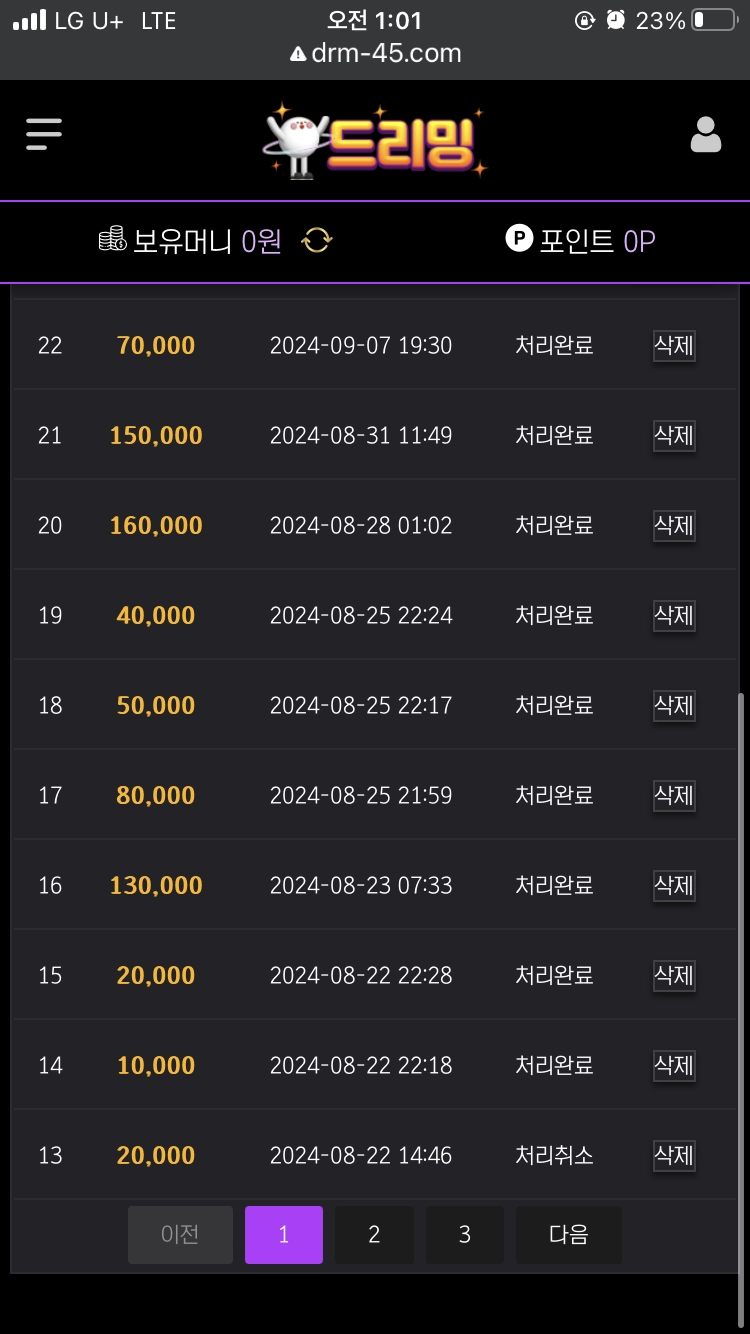The height and width of the screenshot is (1334, 750).
Task: Delete the 150,000 entry from 2024-08-31
Action: tap(674, 436)
